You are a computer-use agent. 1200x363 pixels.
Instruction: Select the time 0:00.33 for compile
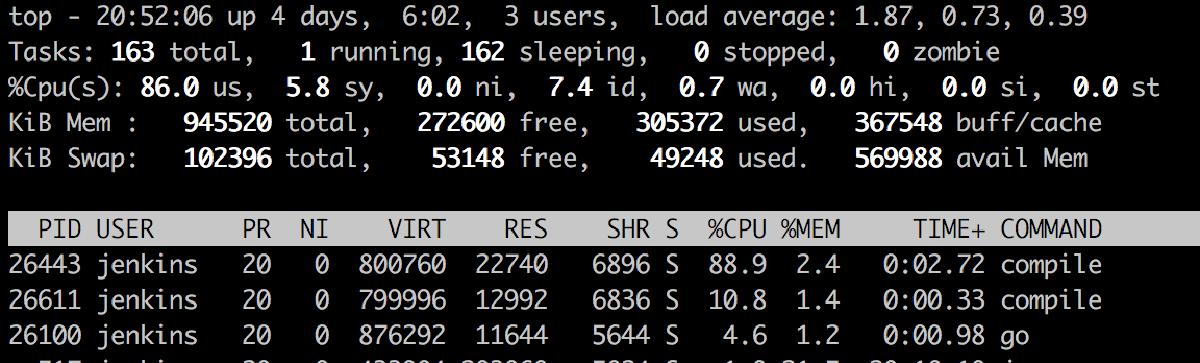click(934, 300)
